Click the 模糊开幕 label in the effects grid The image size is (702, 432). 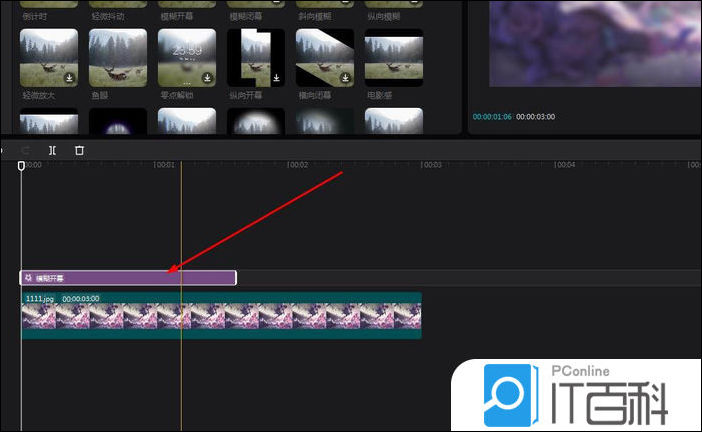click(x=177, y=17)
